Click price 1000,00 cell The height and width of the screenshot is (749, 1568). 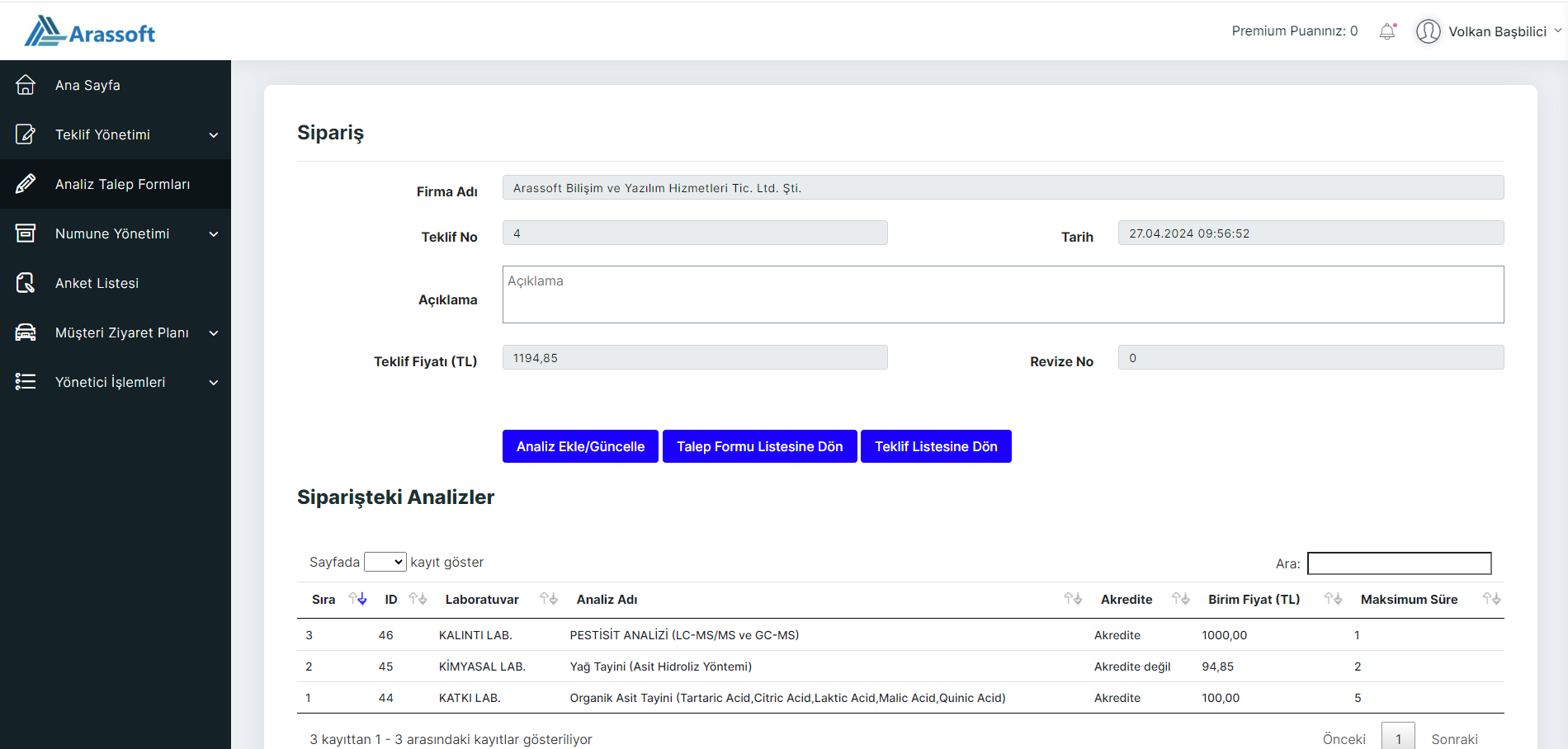pos(1224,635)
